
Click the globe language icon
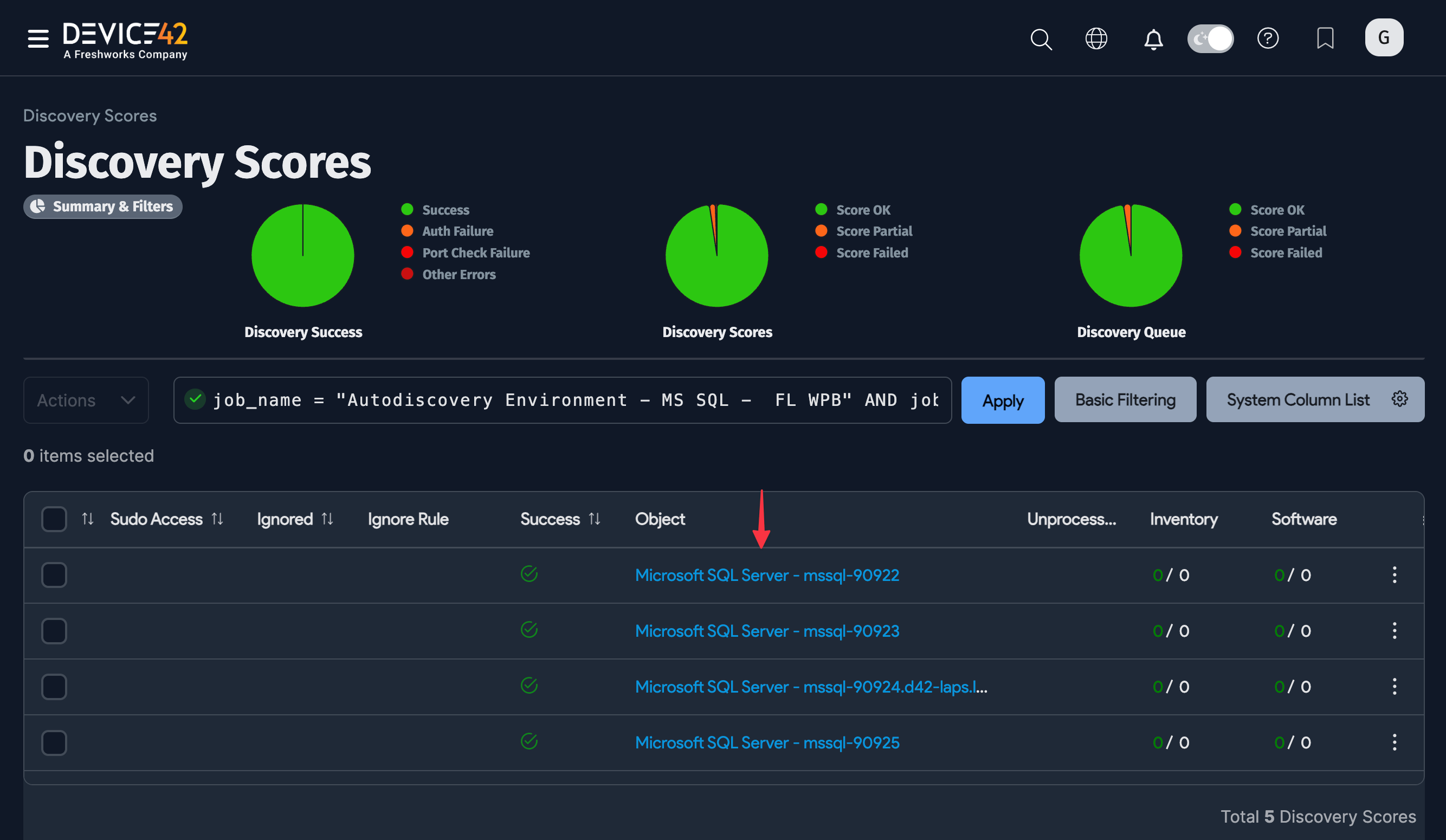(x=1096, y=38)
